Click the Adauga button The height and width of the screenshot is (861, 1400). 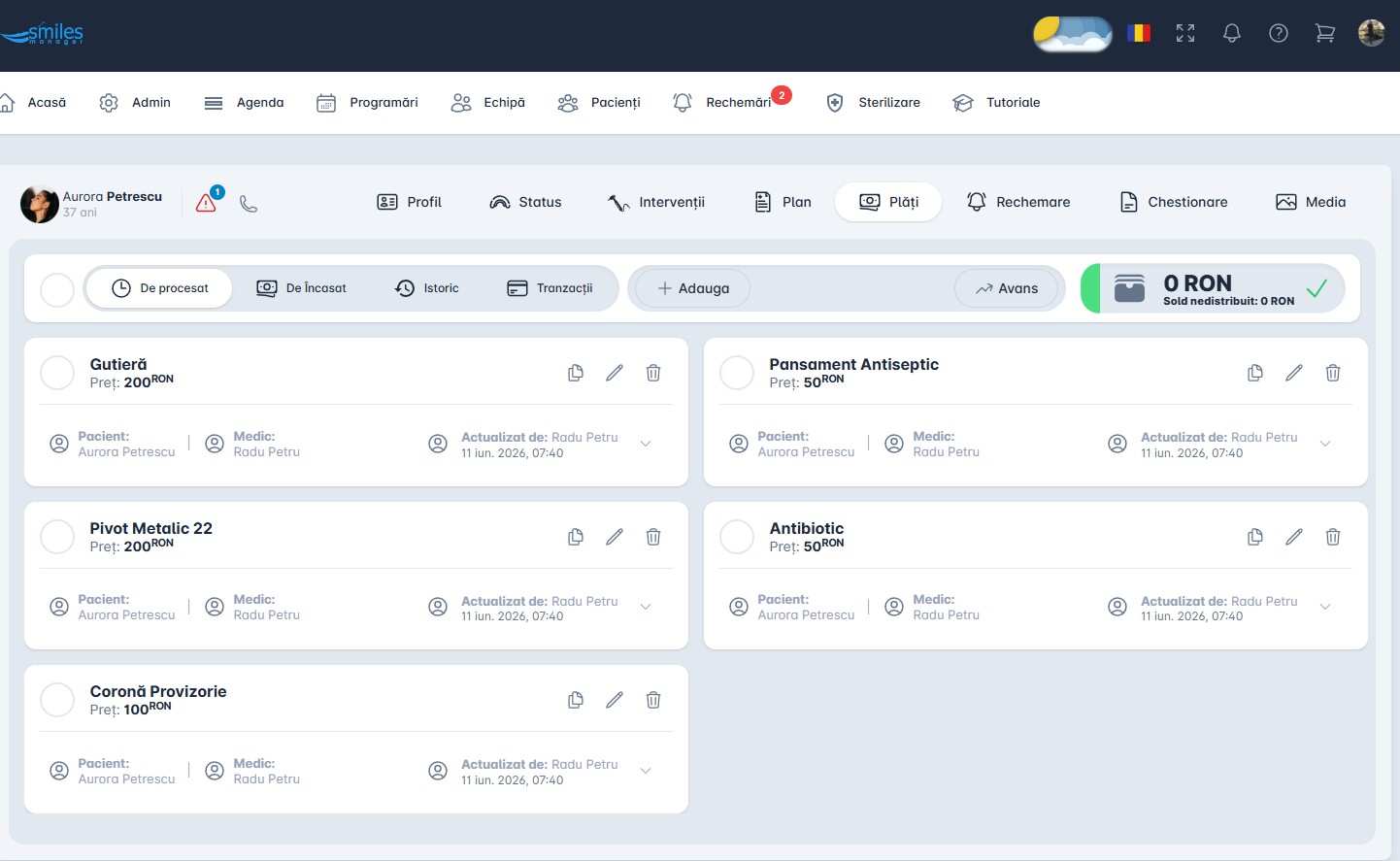coord(692,288)
